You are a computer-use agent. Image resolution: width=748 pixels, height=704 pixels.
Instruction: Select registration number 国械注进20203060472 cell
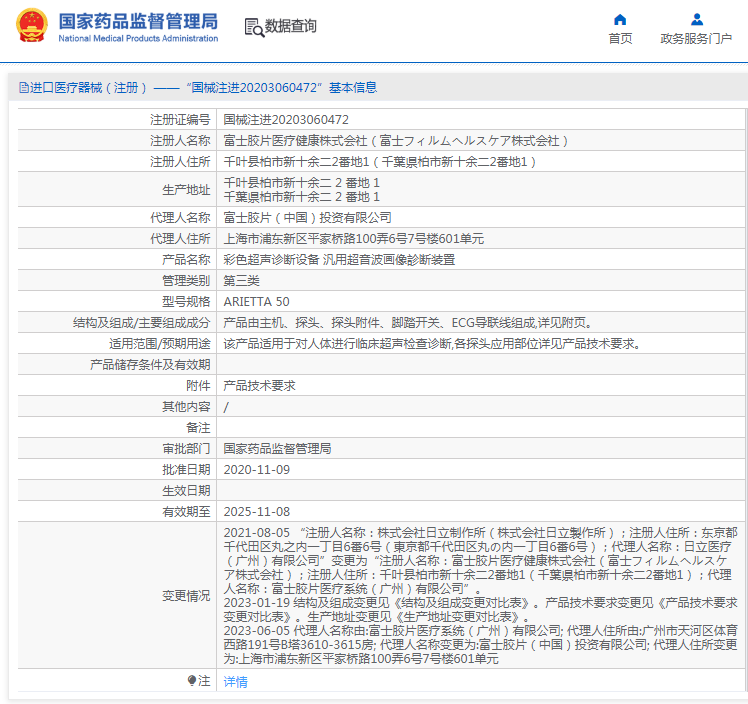click(x=286, y=120)
